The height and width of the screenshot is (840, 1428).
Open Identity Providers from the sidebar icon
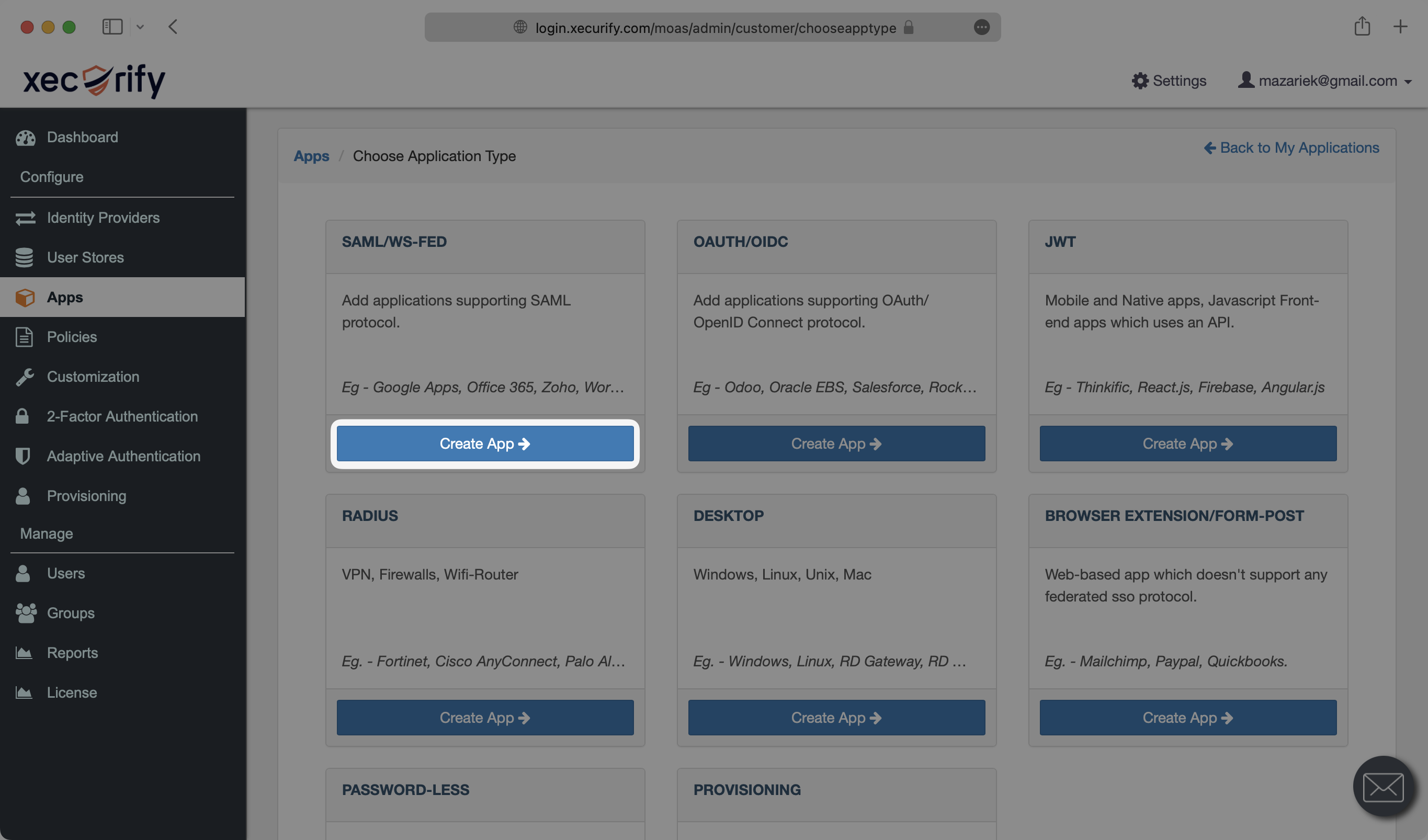[26, 218]
